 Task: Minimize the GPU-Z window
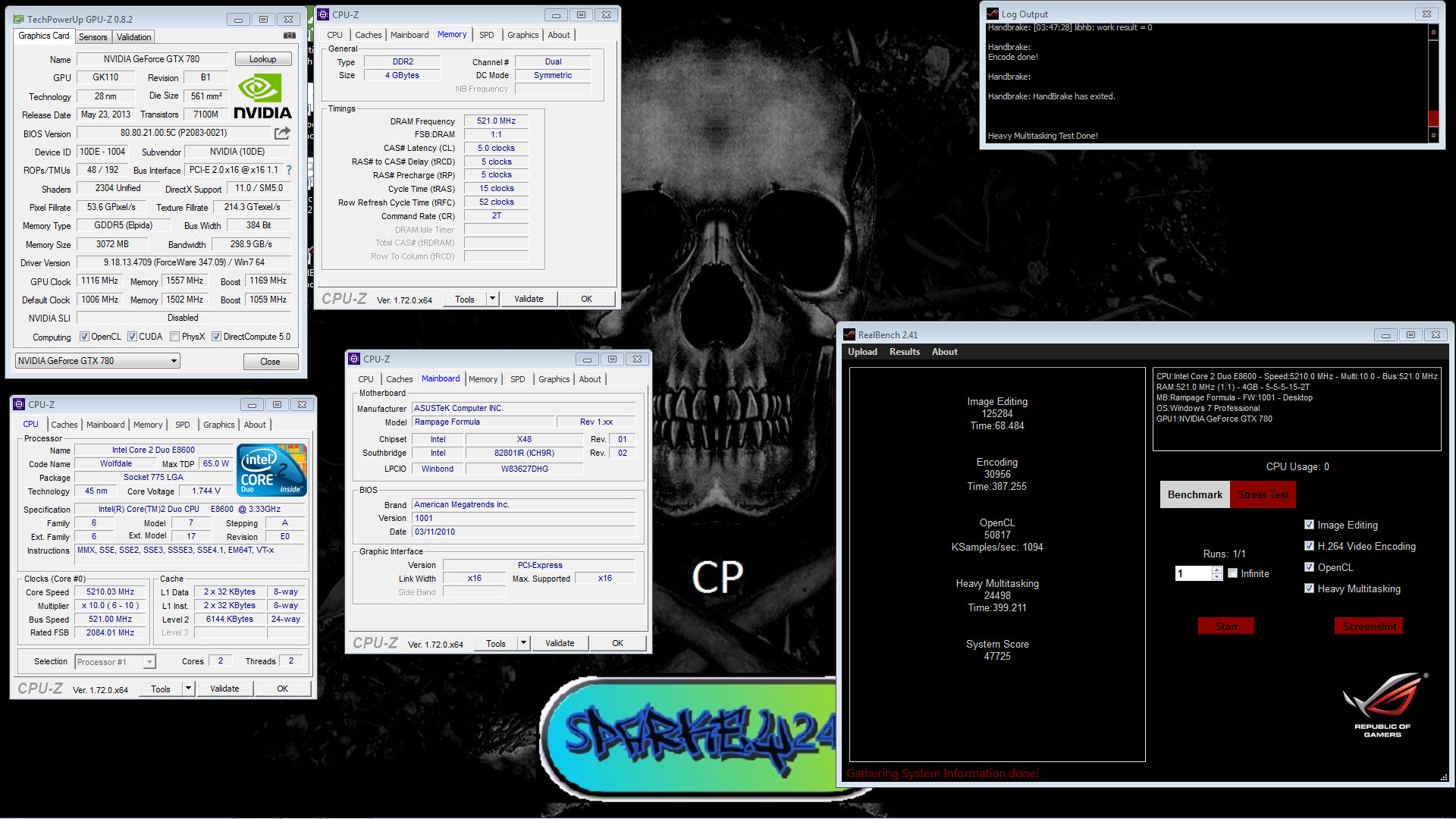click(238, 19)
